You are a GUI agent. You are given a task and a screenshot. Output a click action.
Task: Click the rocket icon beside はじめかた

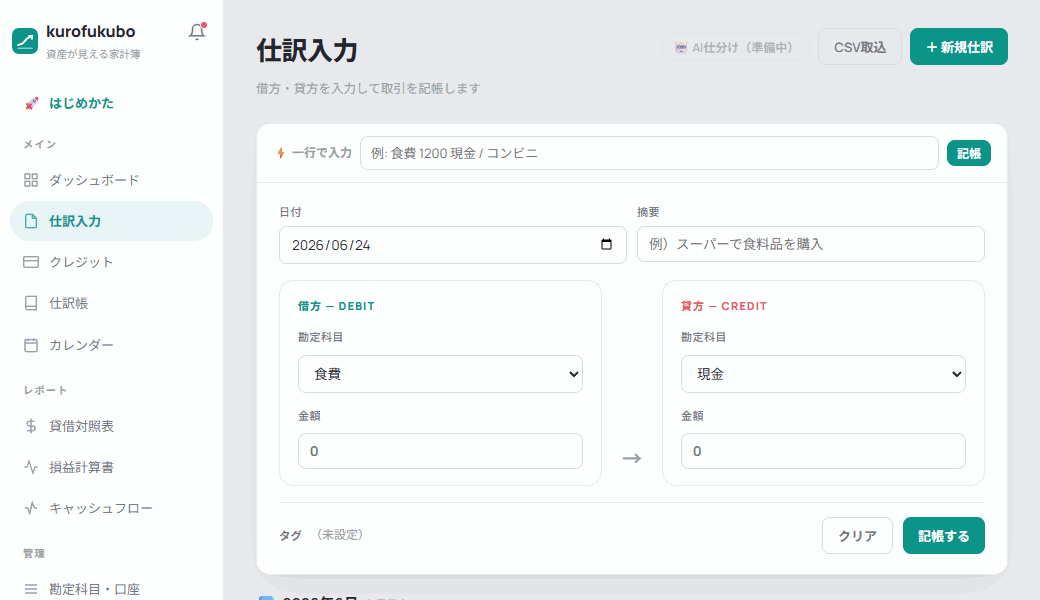pos(31,103)
